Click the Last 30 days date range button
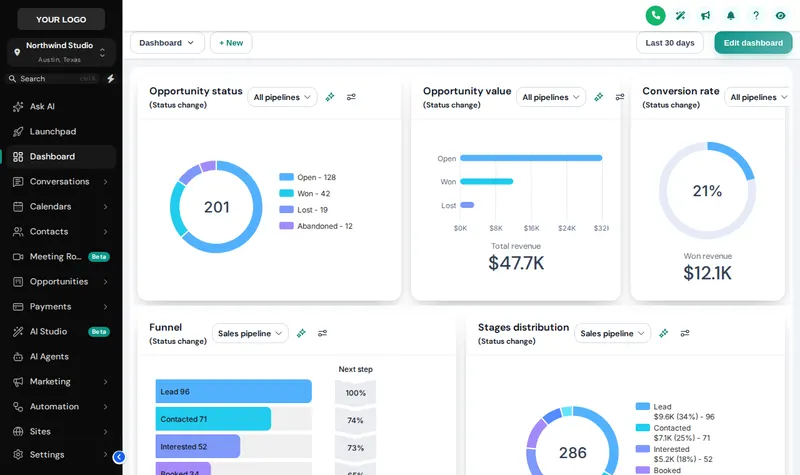800x475 pixels. click(670, 43)
